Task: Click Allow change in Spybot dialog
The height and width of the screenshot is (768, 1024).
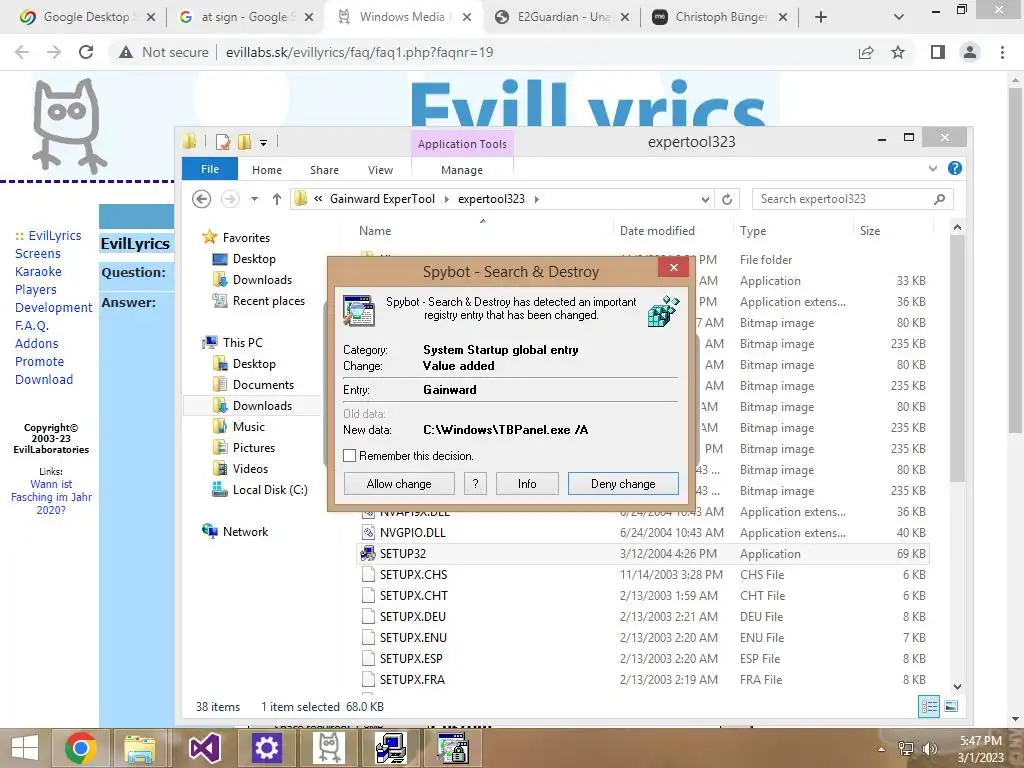Action: point(399,484)
